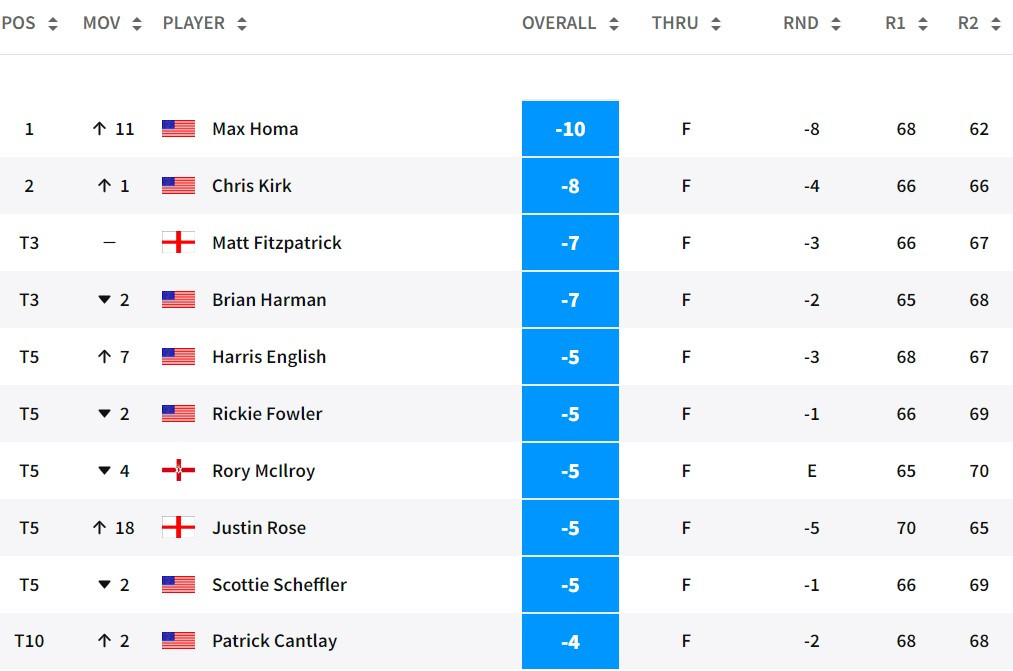The image size is (1013, 671).
Task: Click the England flag beside Justin Rose
Action: click(178, 528)
